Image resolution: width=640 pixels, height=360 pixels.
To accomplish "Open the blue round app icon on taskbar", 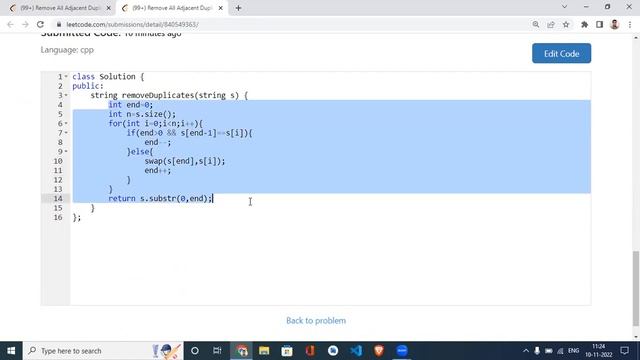I will click(402, 351).
